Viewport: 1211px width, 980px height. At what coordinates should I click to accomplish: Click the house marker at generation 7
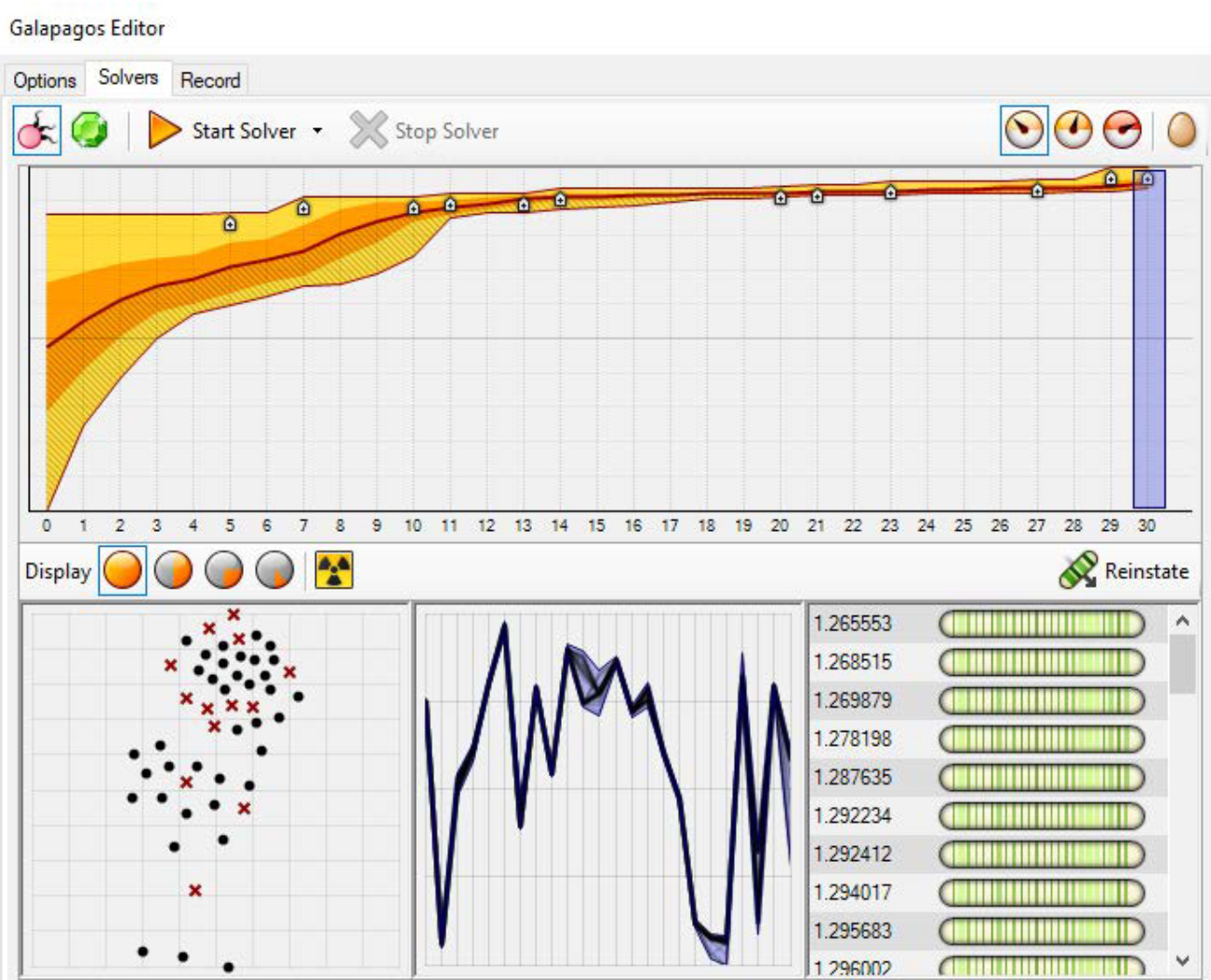(x=303, y=208)
